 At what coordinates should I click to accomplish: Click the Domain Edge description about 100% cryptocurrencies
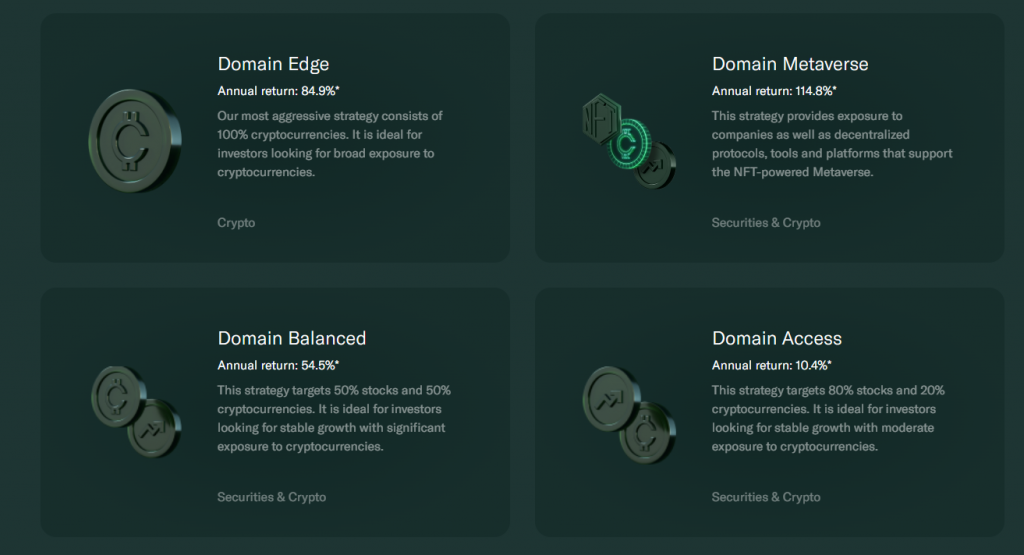point(330,144)
